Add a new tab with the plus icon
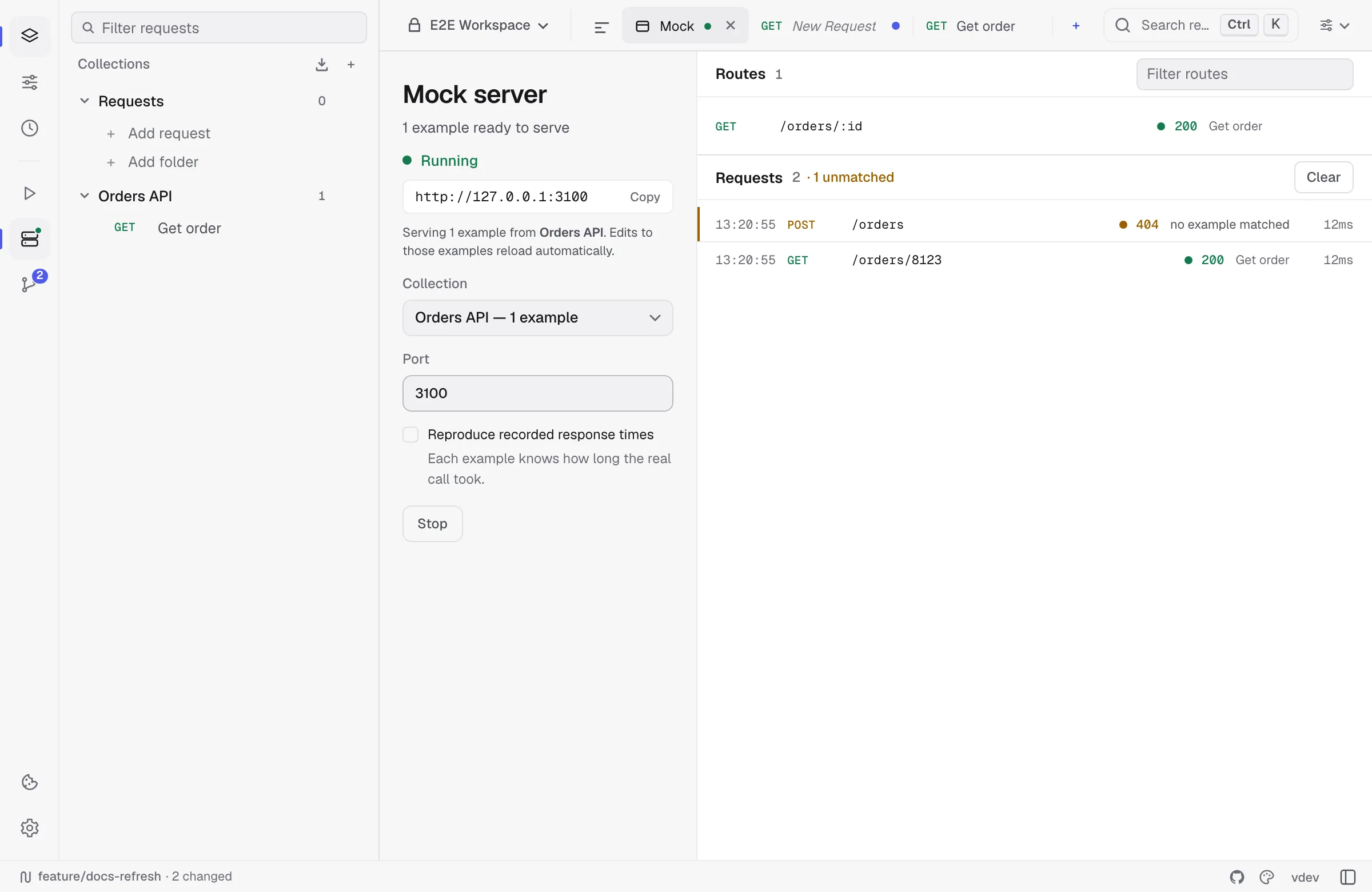Screen dimensions: 1372x892 click(x=1076, y=26)
